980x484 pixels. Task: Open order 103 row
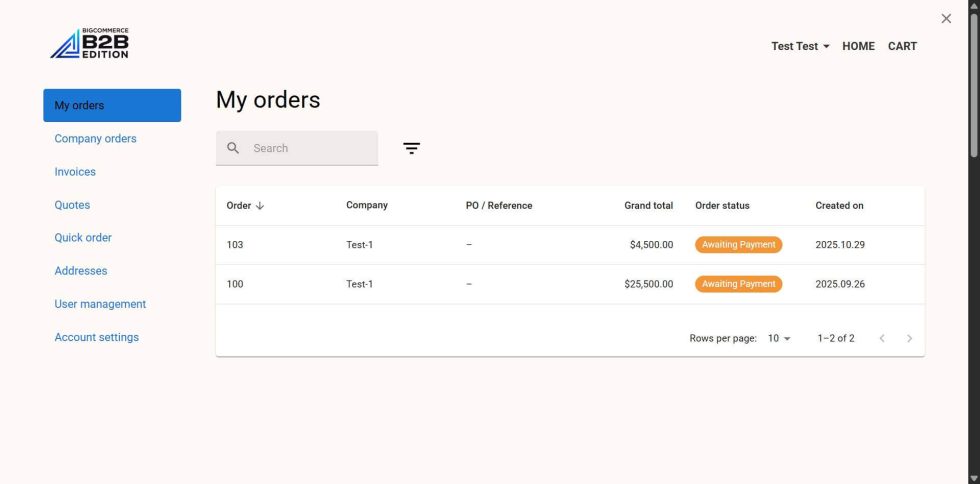point(570,245)
